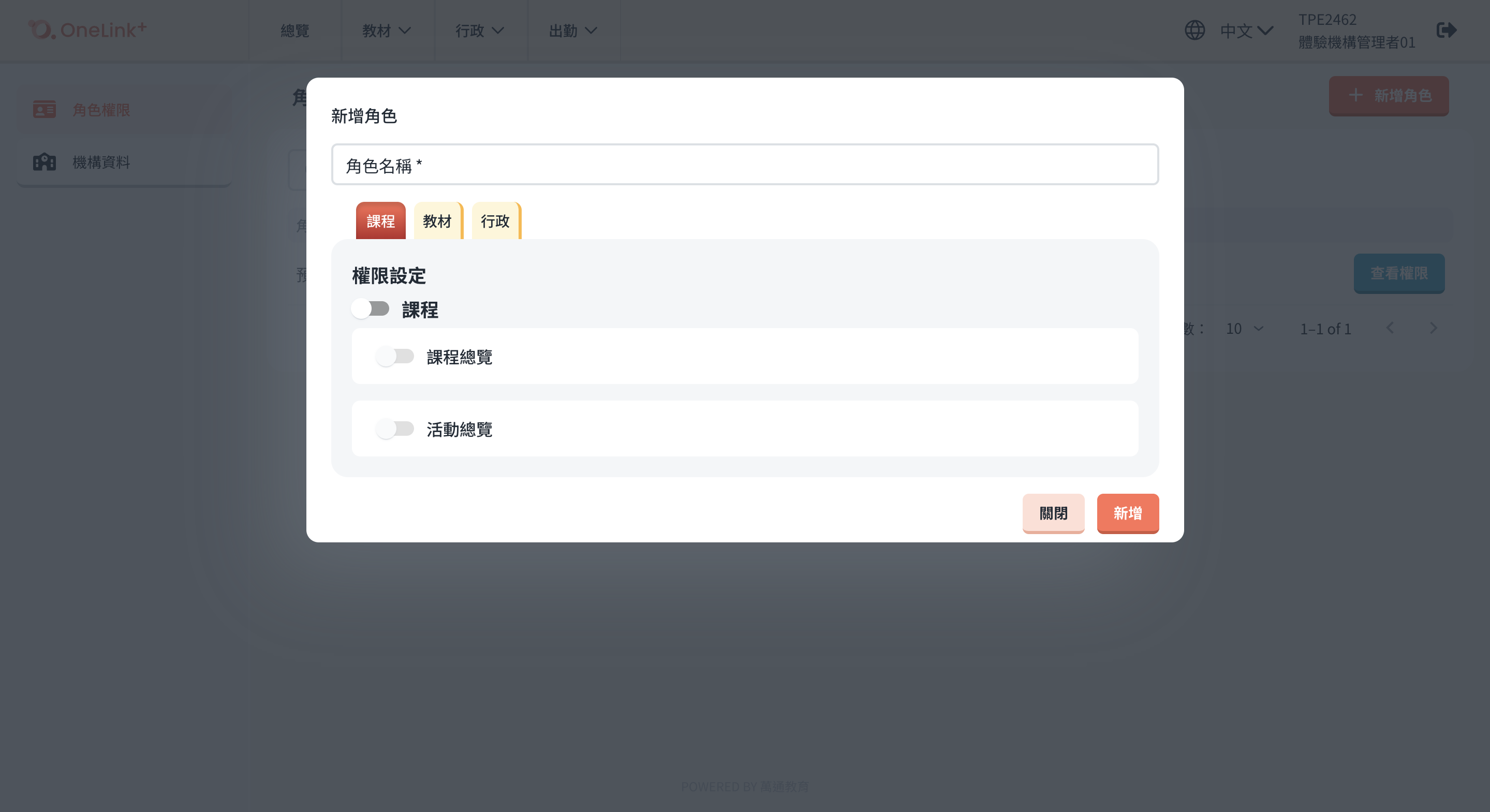Click the 1–1 of 1 pagination text
This screenshot has width=1490, height=812.
[x=1325, y=329]
